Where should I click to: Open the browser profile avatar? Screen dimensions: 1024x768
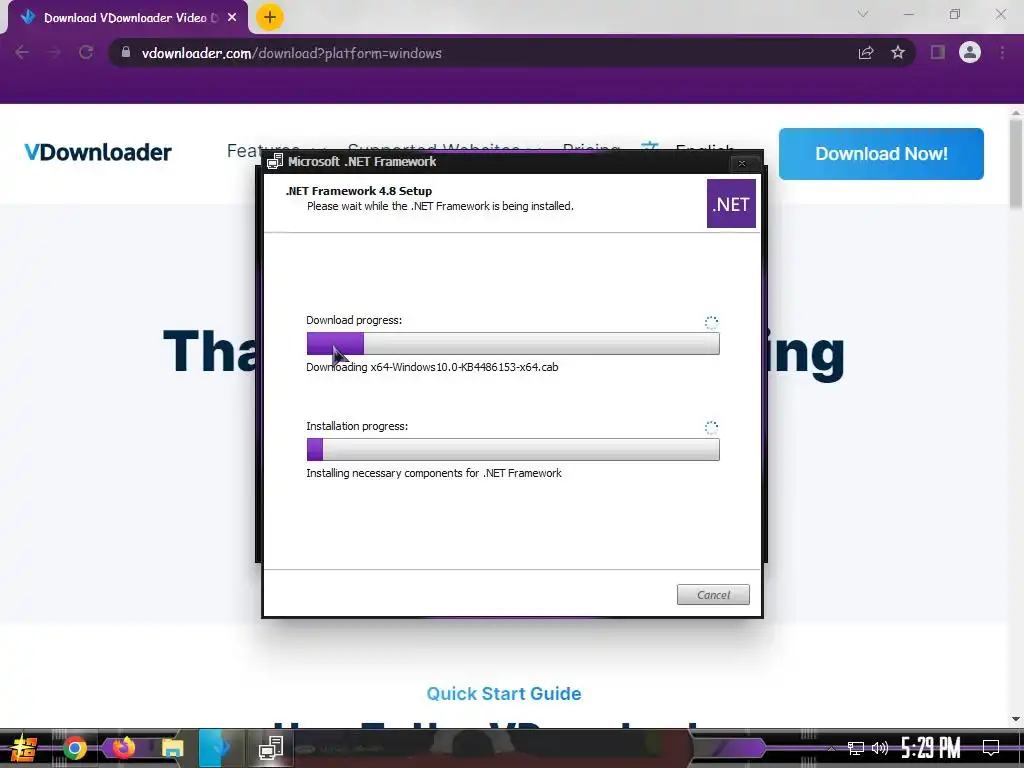point(970,52)
